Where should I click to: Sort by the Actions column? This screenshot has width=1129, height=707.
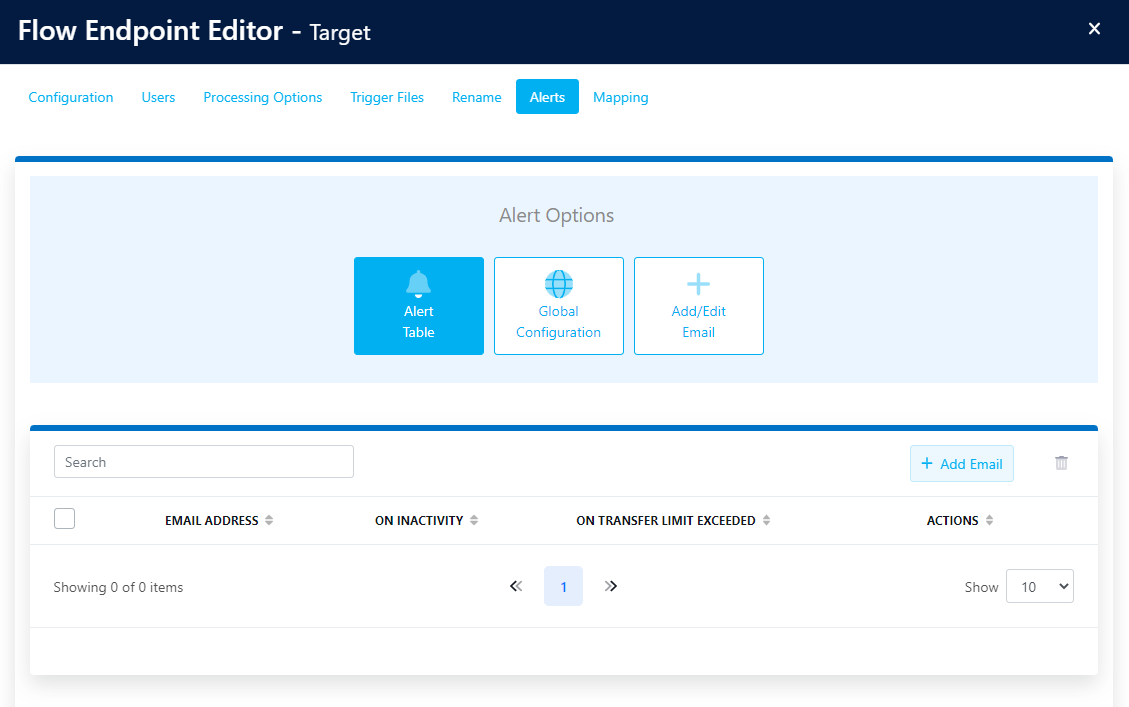[x=989, y=521]
